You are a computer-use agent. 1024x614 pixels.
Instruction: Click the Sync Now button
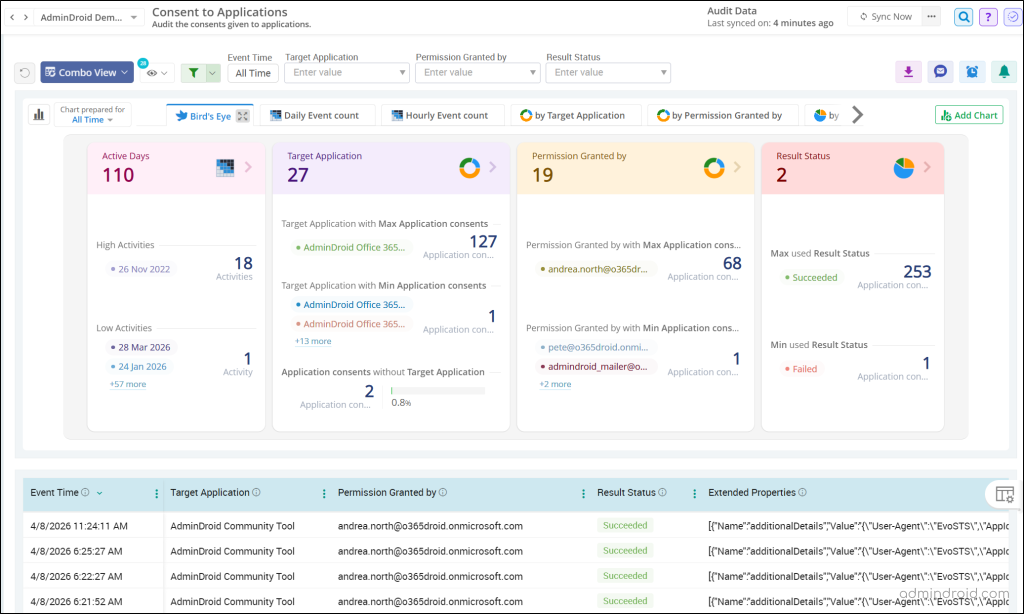tap(885, 16)
